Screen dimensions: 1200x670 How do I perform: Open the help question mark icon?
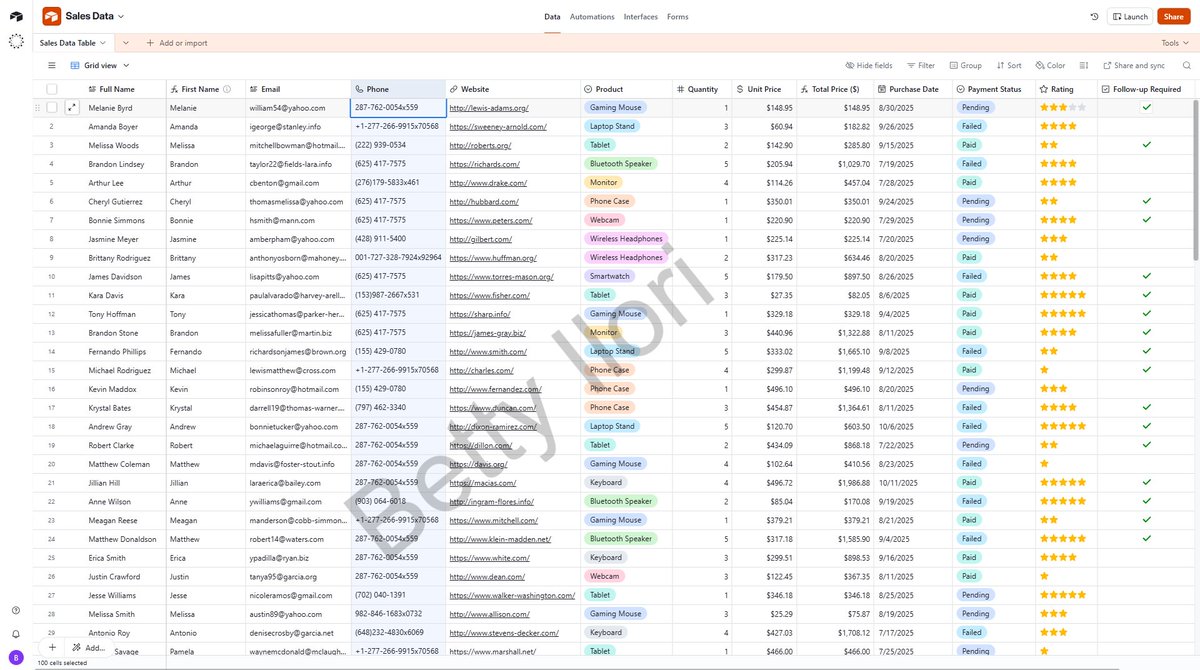click(16, 610)
